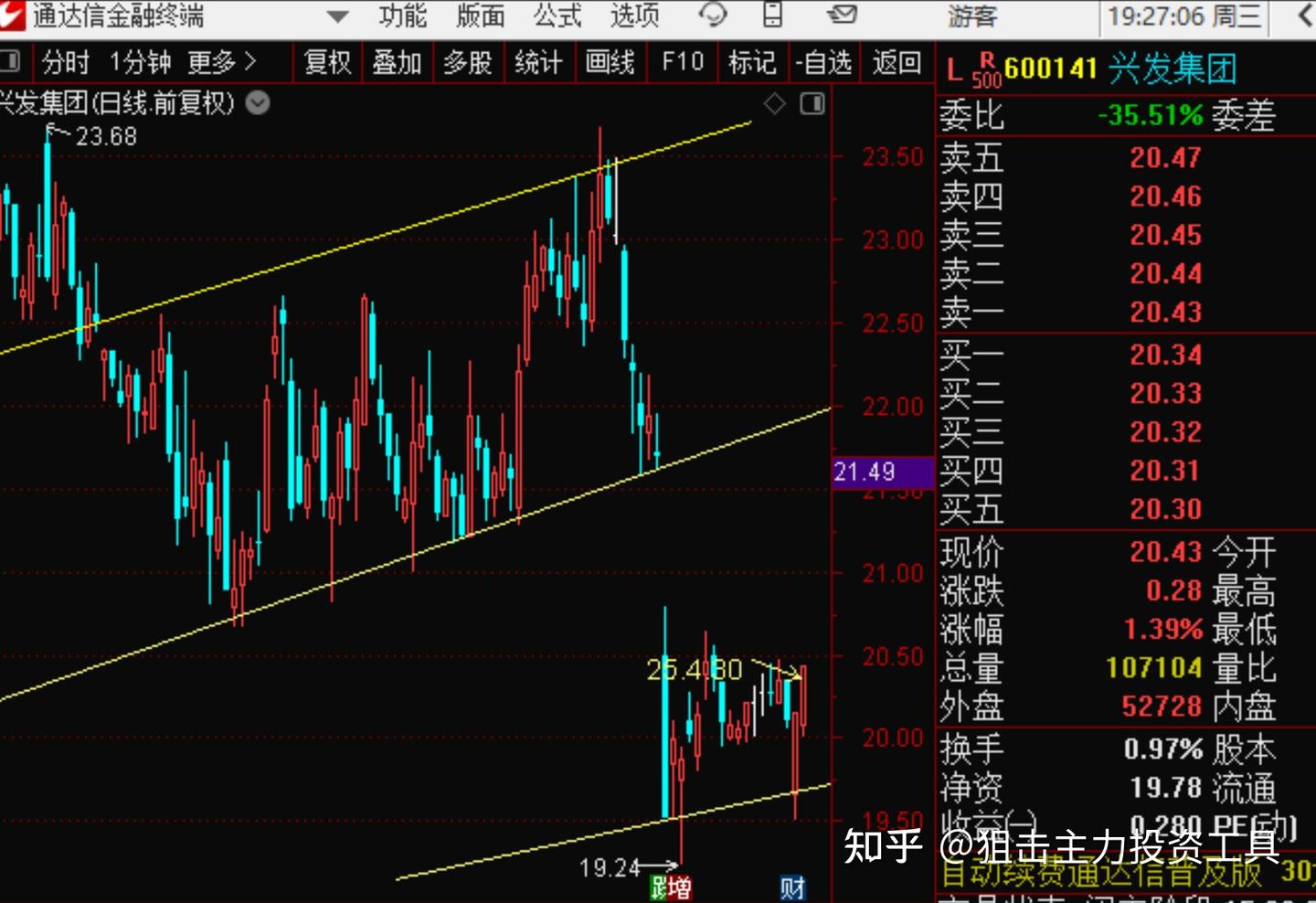Click the 卖一 price 20.43
The image size is (1316, 903).
[x=1166, y=313]
